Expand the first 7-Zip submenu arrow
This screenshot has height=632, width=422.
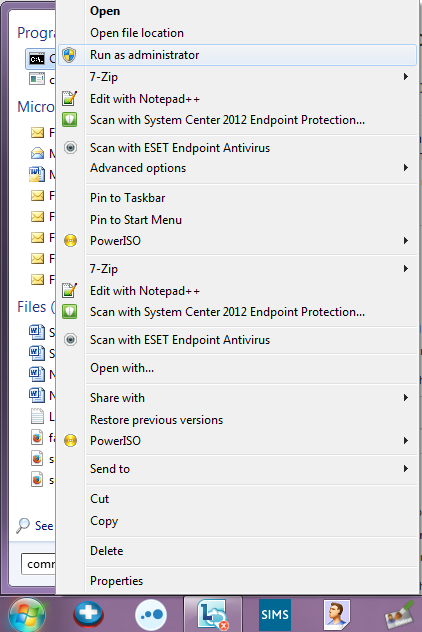point(406,77)
